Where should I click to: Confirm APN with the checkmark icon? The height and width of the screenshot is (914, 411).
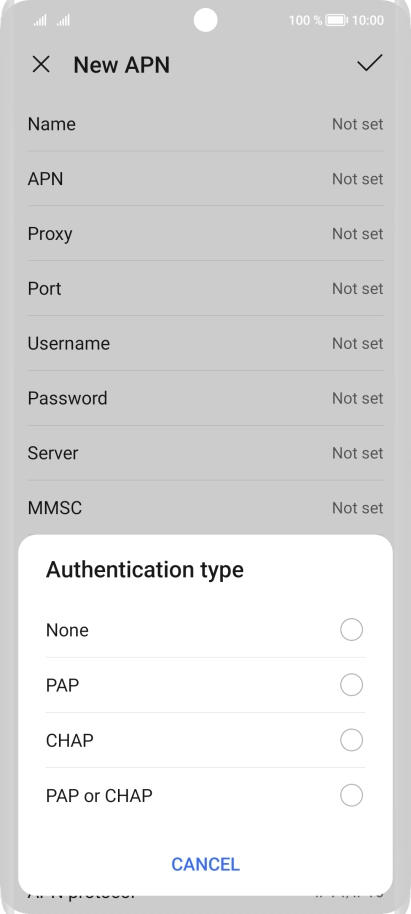370,63
